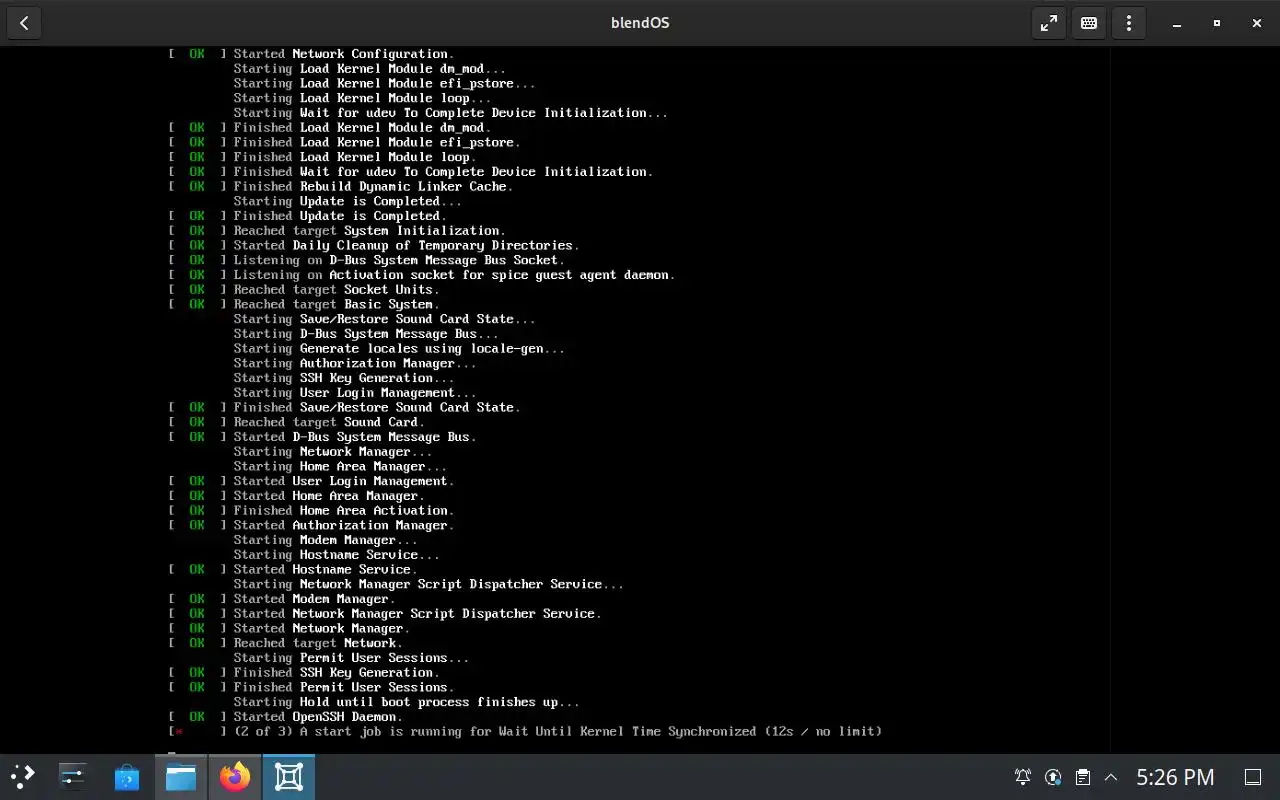Click the blendOS window title
1280x800 pixels.
640,23
